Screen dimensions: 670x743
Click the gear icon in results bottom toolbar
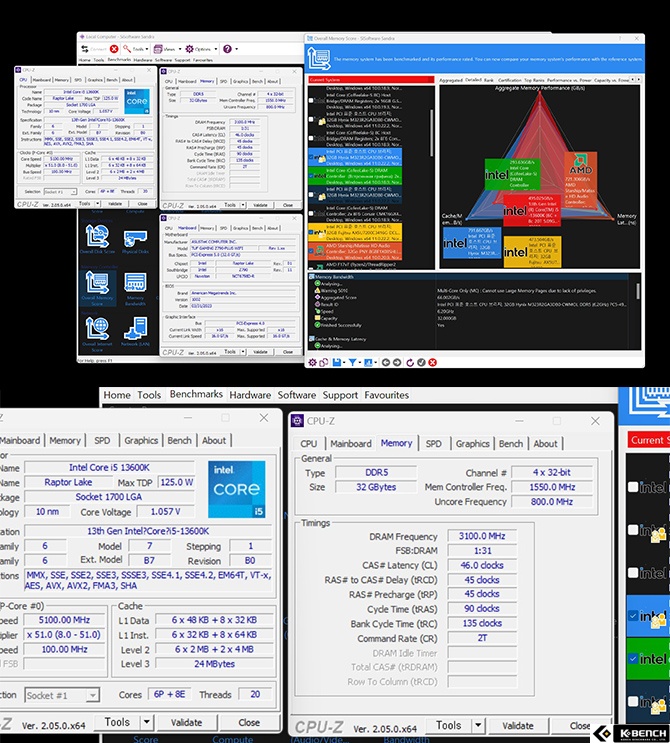tap(313, 362)
